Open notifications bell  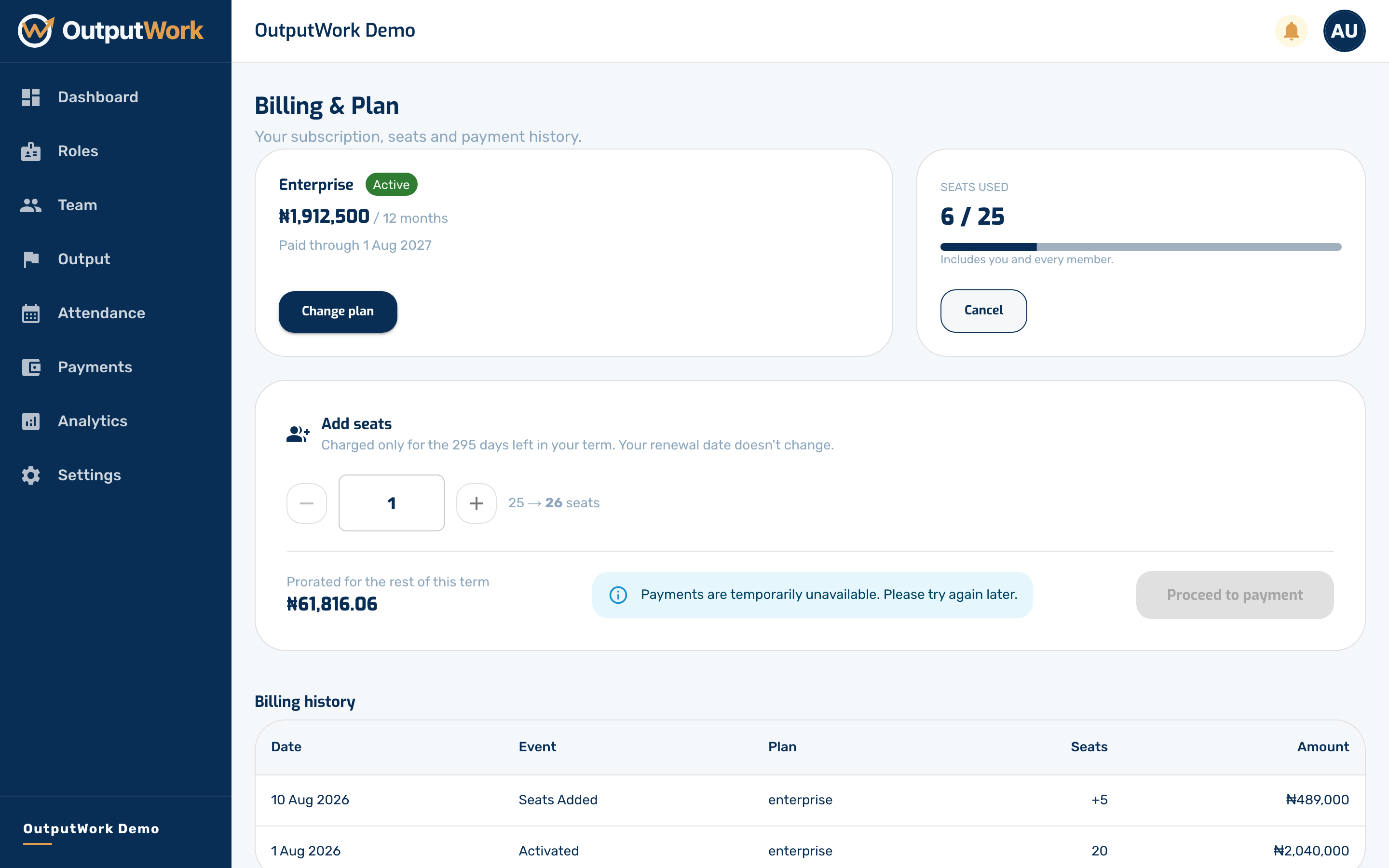[x=1292, y=31]
